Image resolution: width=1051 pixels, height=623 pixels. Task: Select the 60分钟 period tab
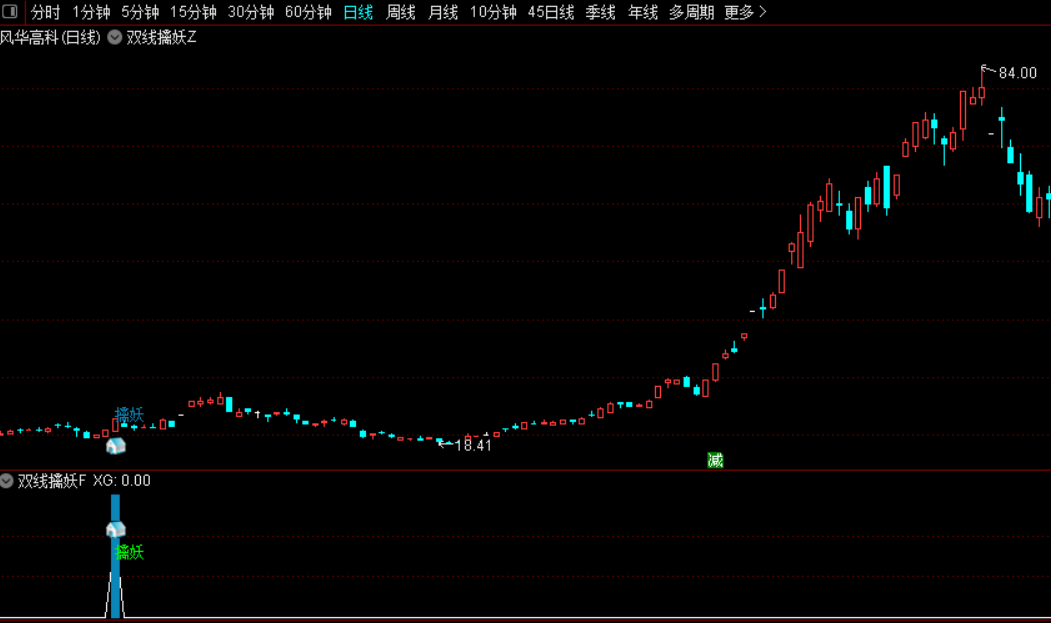coord(308,12)
